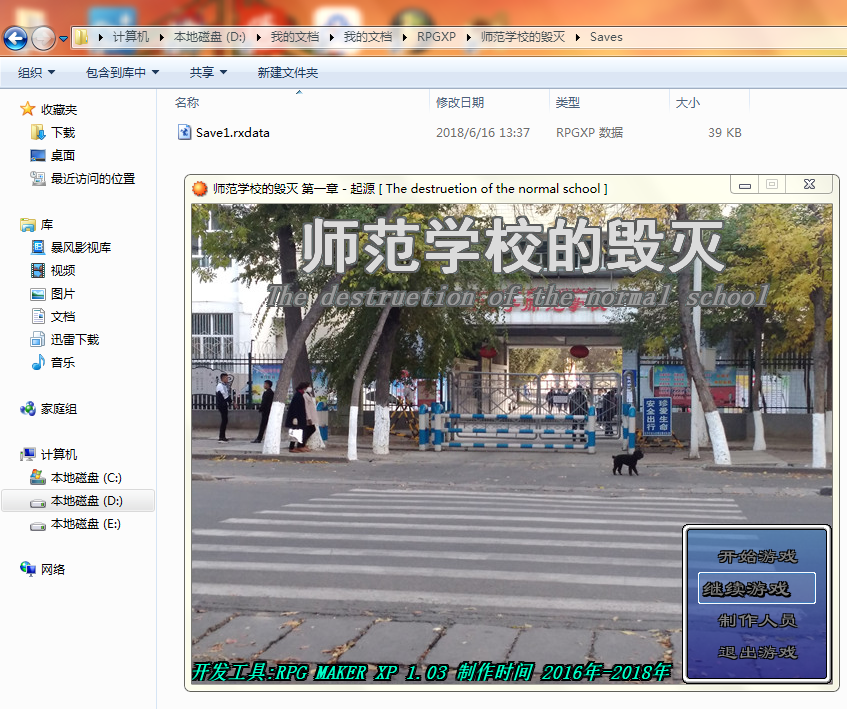This screenshot has width=847, height=709.
Task: Open the recent locations dropdown arrow
Action: tap(63, 39)
